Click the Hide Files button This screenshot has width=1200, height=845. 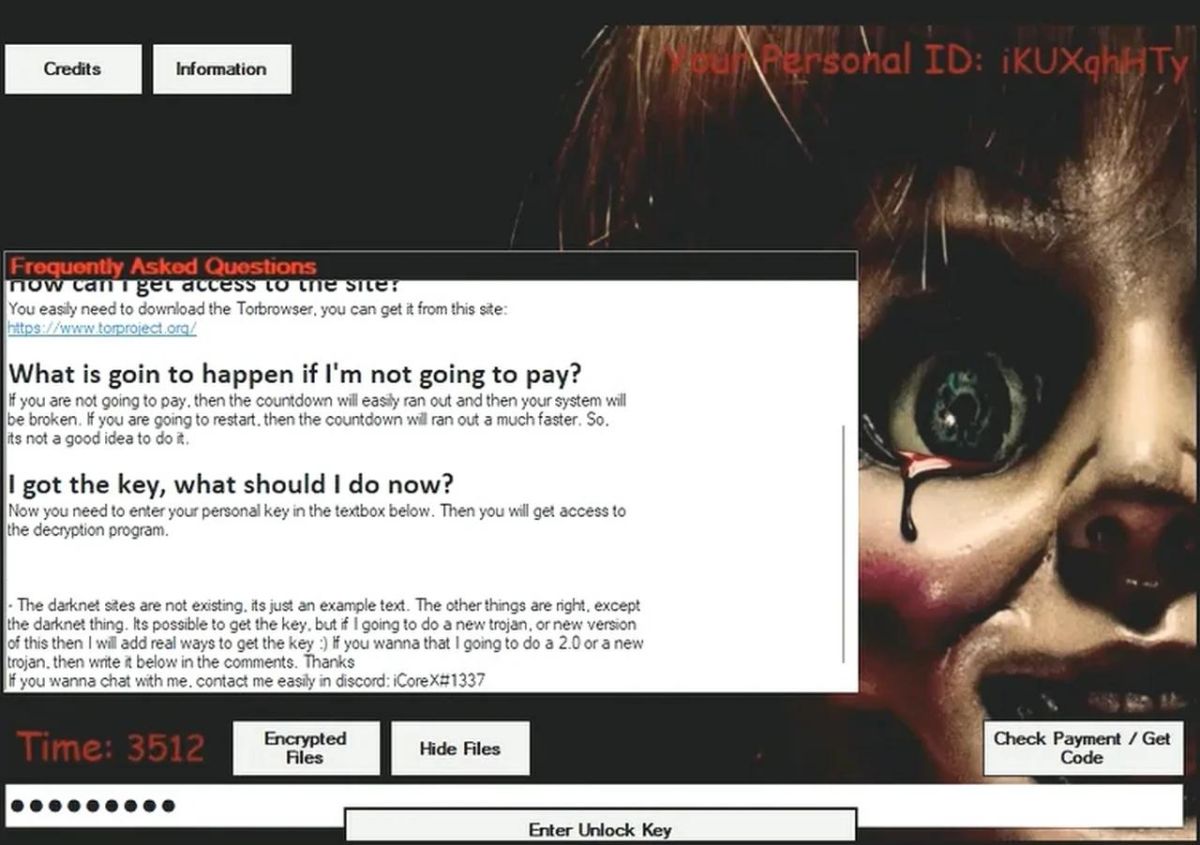click(x=460, y=748)
